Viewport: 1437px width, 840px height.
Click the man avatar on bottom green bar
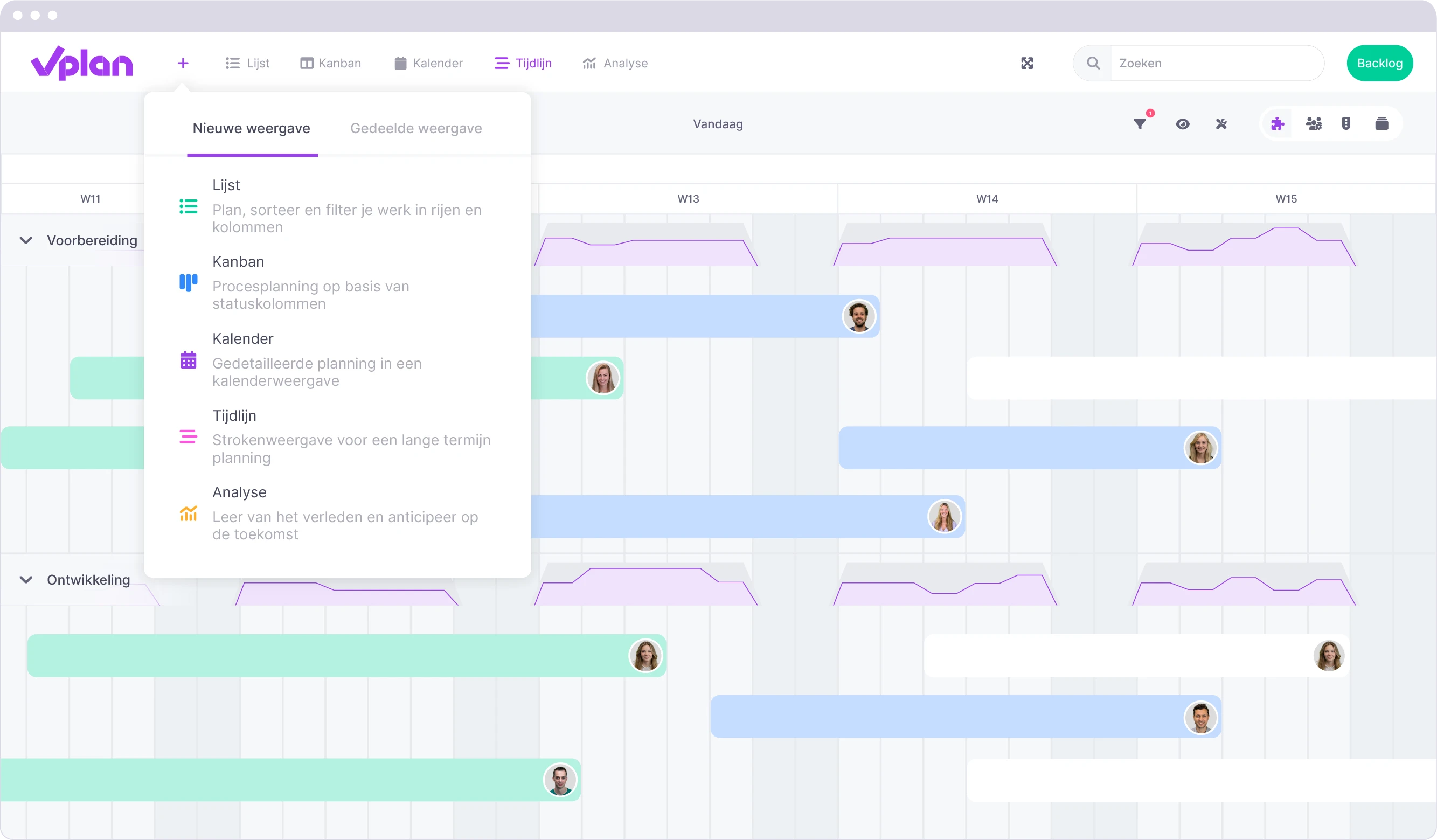point(560,780)
